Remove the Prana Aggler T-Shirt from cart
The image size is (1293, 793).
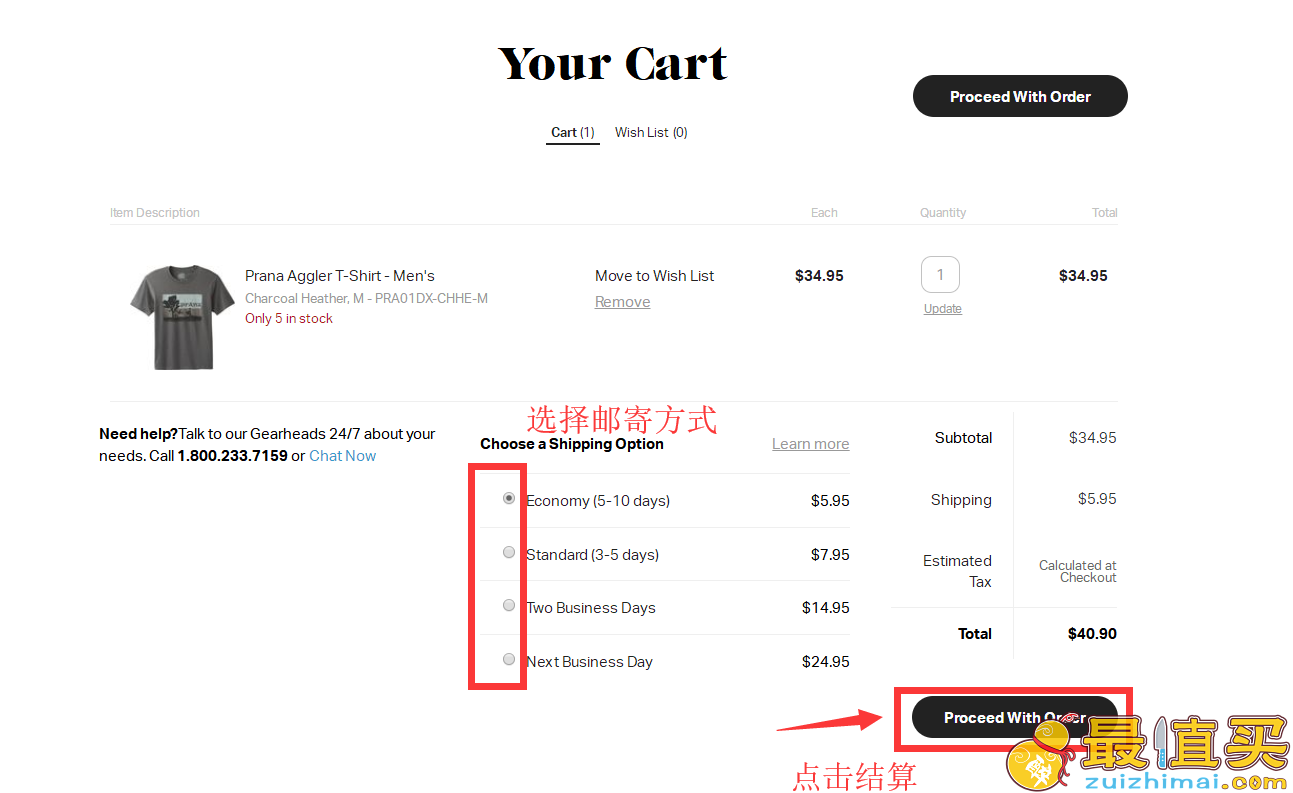tap(623, 302)
